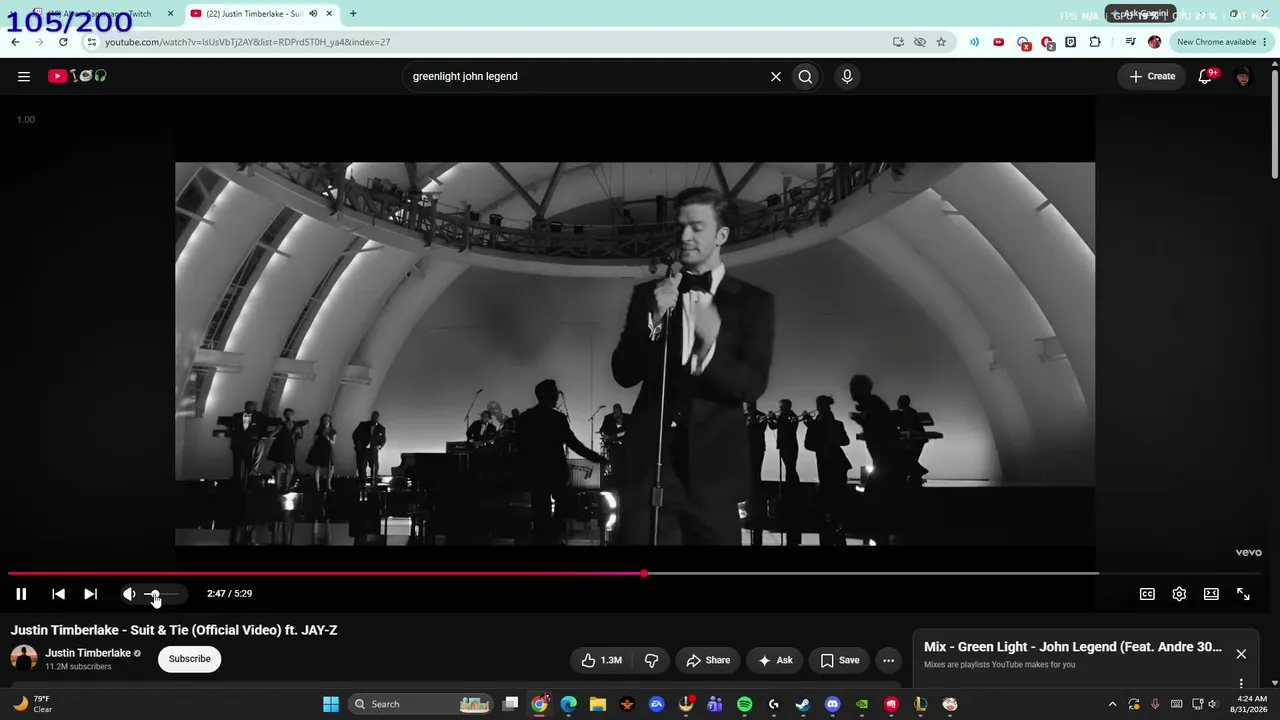Open the Create menu
This screenshot has height=720, width=1280.
1152,76
